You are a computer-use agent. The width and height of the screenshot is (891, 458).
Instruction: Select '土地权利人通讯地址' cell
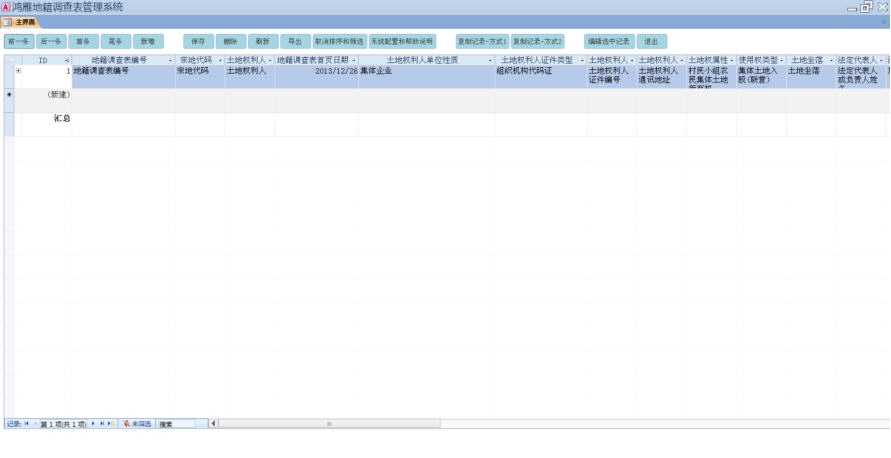point(661,77)
